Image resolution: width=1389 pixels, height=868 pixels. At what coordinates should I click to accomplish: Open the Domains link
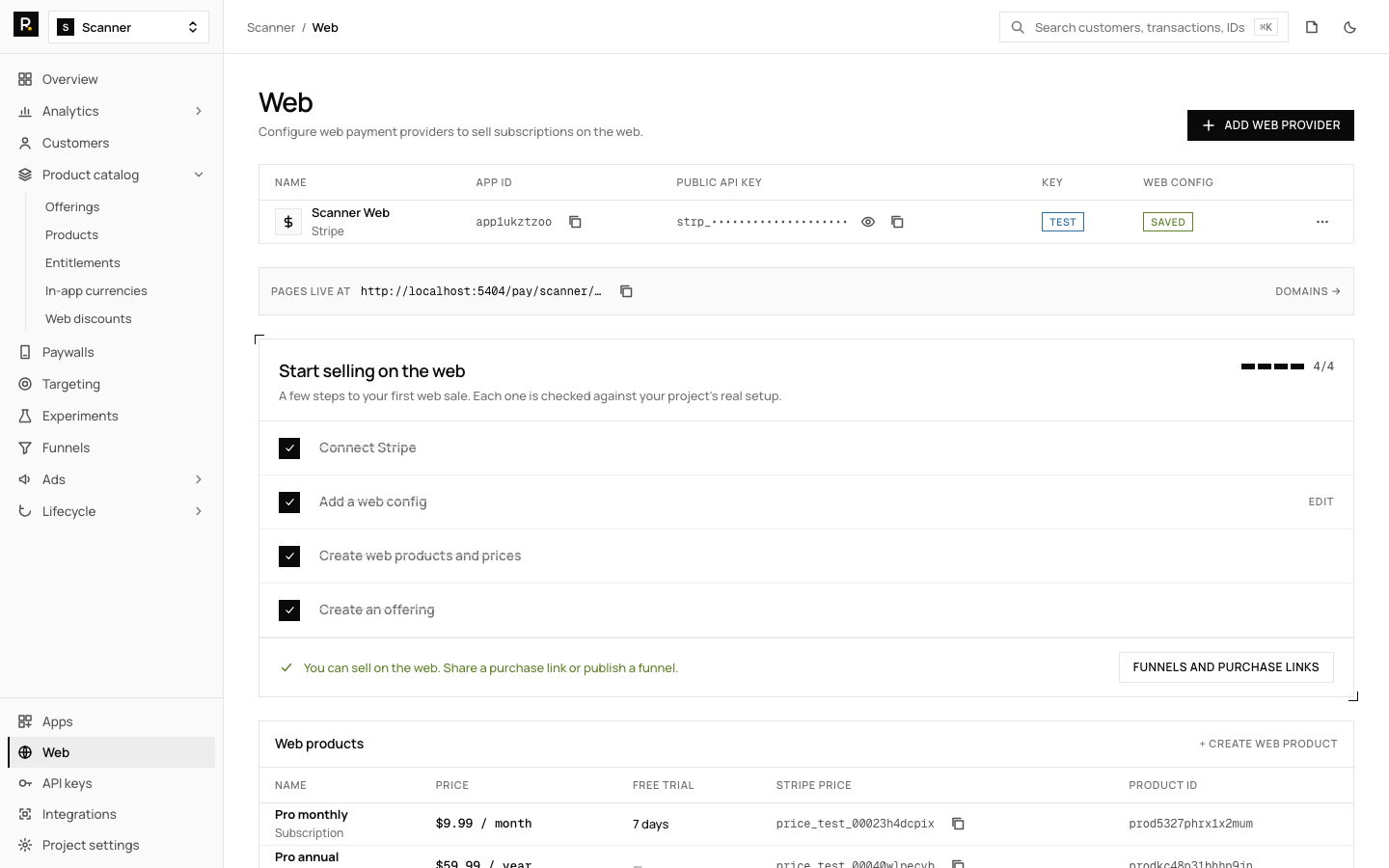point(1308,291)
